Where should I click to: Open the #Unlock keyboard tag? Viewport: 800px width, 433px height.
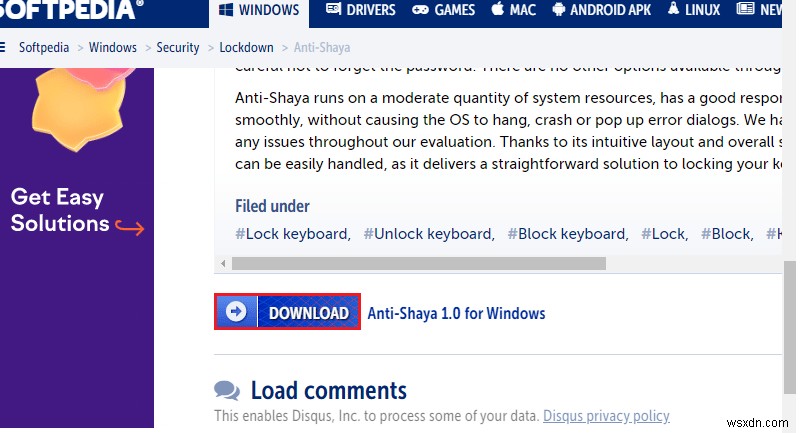pos(428,234)
